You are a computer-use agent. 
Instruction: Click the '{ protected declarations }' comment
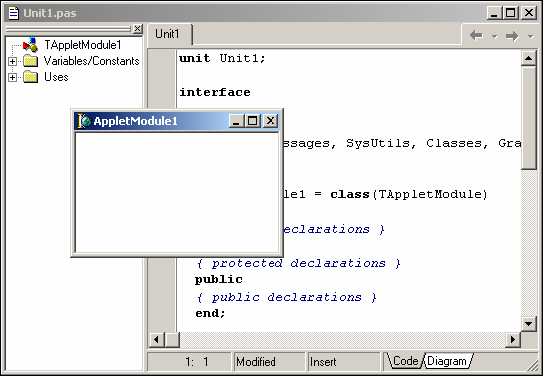point(299,263)
